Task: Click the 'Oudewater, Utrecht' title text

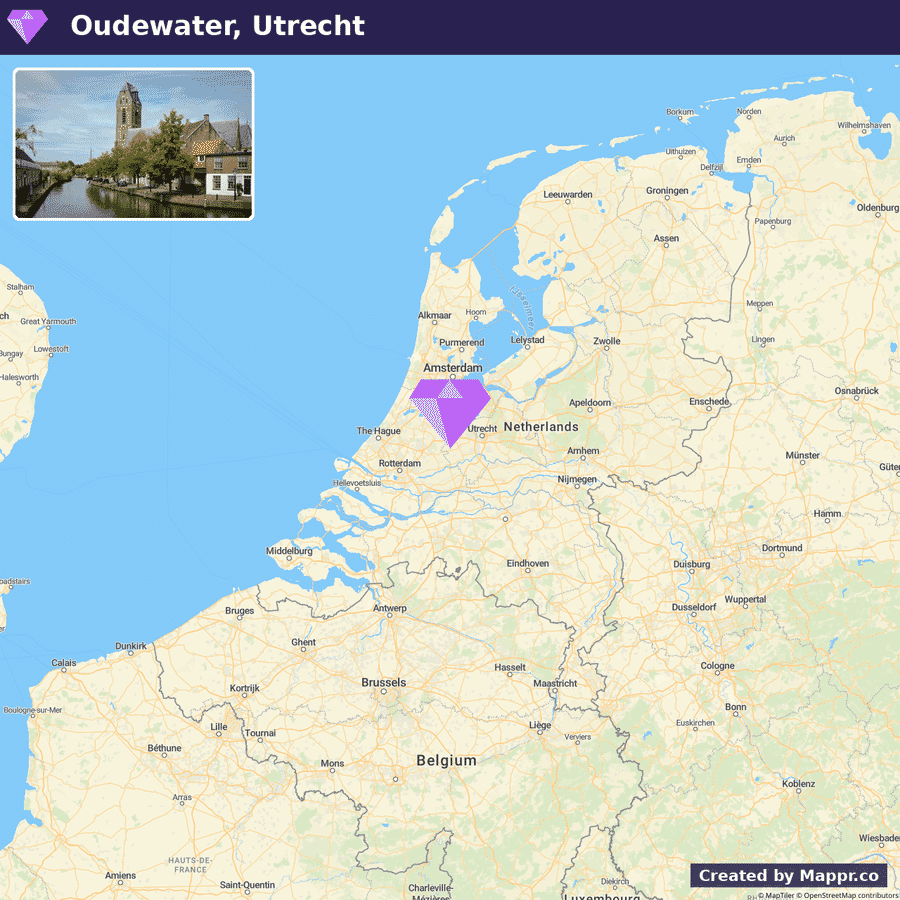Action: pos(218,26)
